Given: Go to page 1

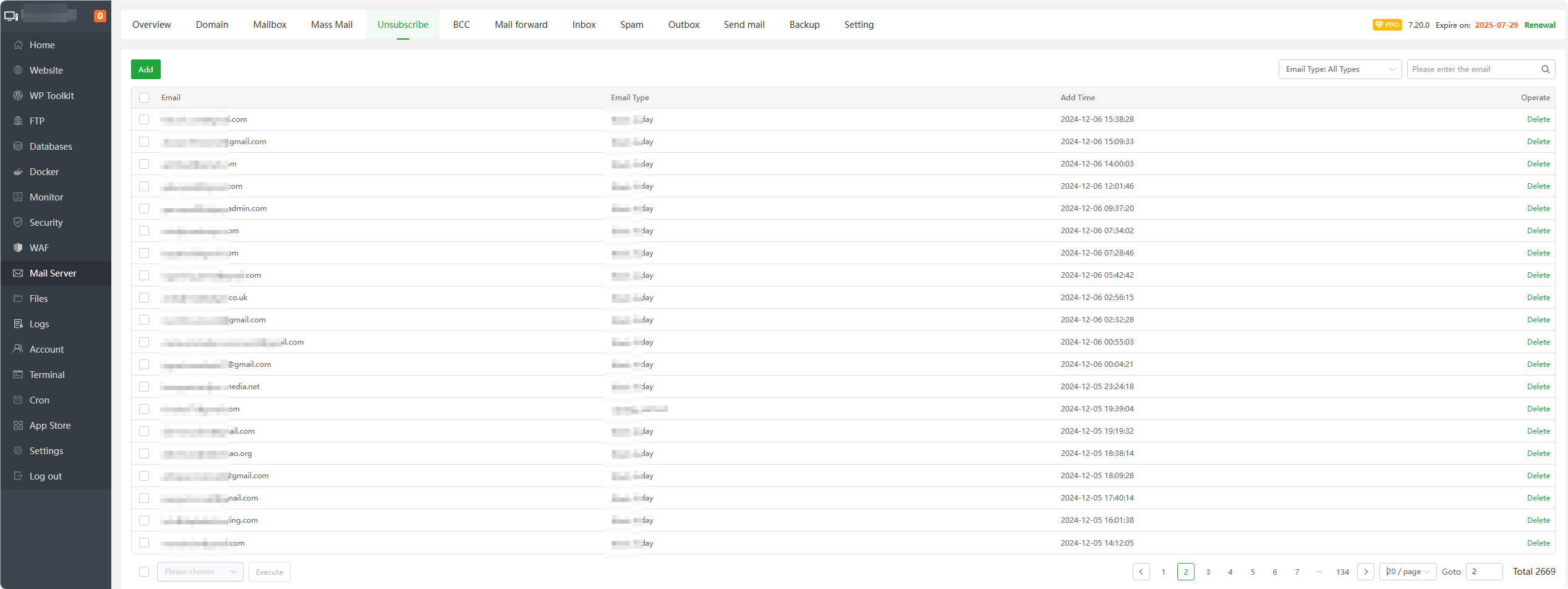Looking at the screenshot, I should (x=1164, y=572).
